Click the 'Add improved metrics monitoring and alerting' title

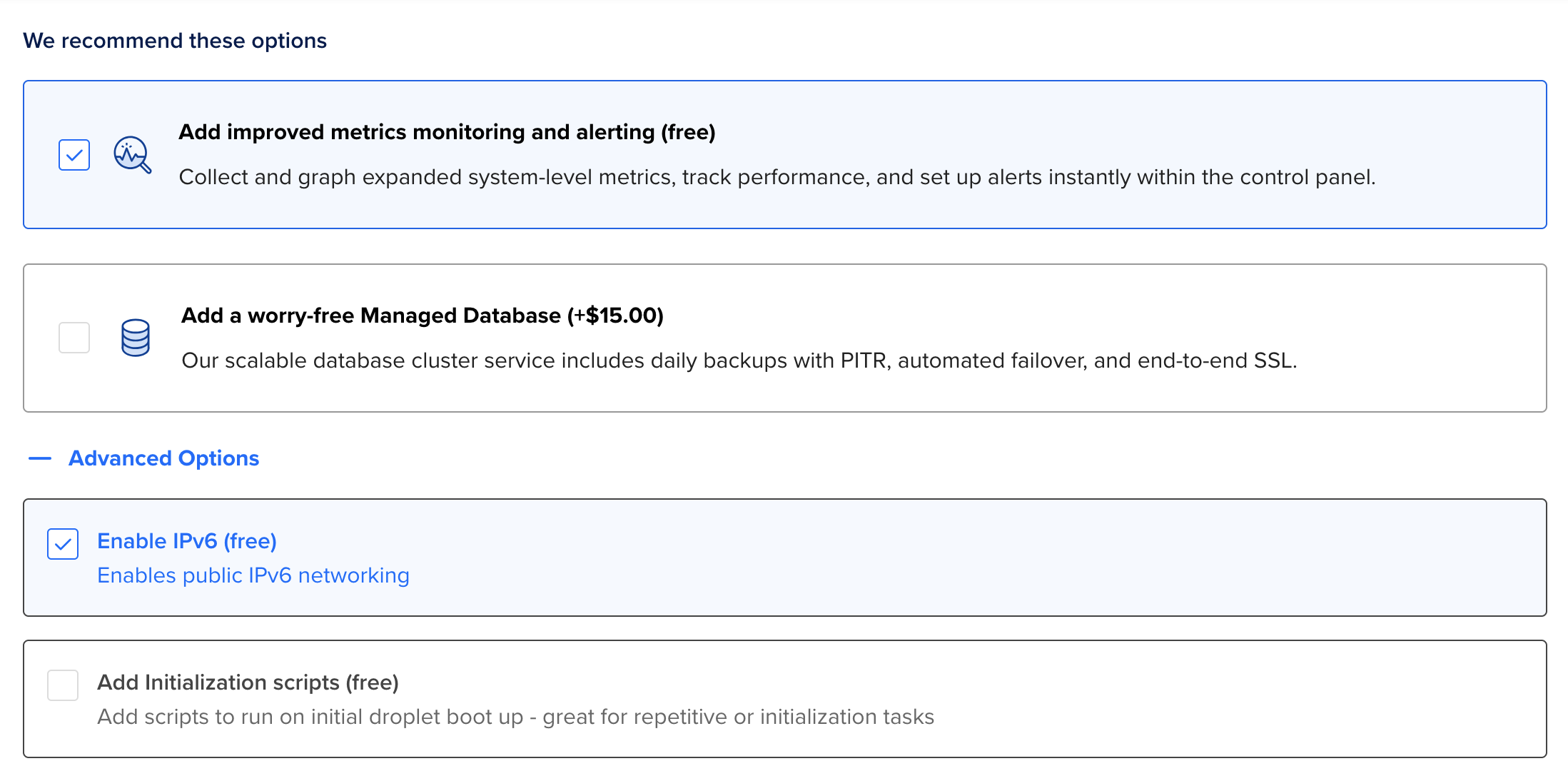(447, 132)
